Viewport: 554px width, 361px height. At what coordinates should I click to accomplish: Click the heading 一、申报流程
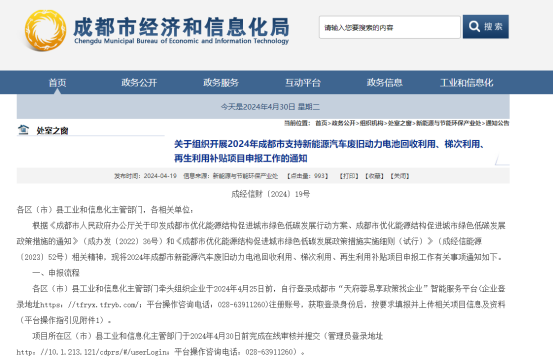click(x=56, y=273)
